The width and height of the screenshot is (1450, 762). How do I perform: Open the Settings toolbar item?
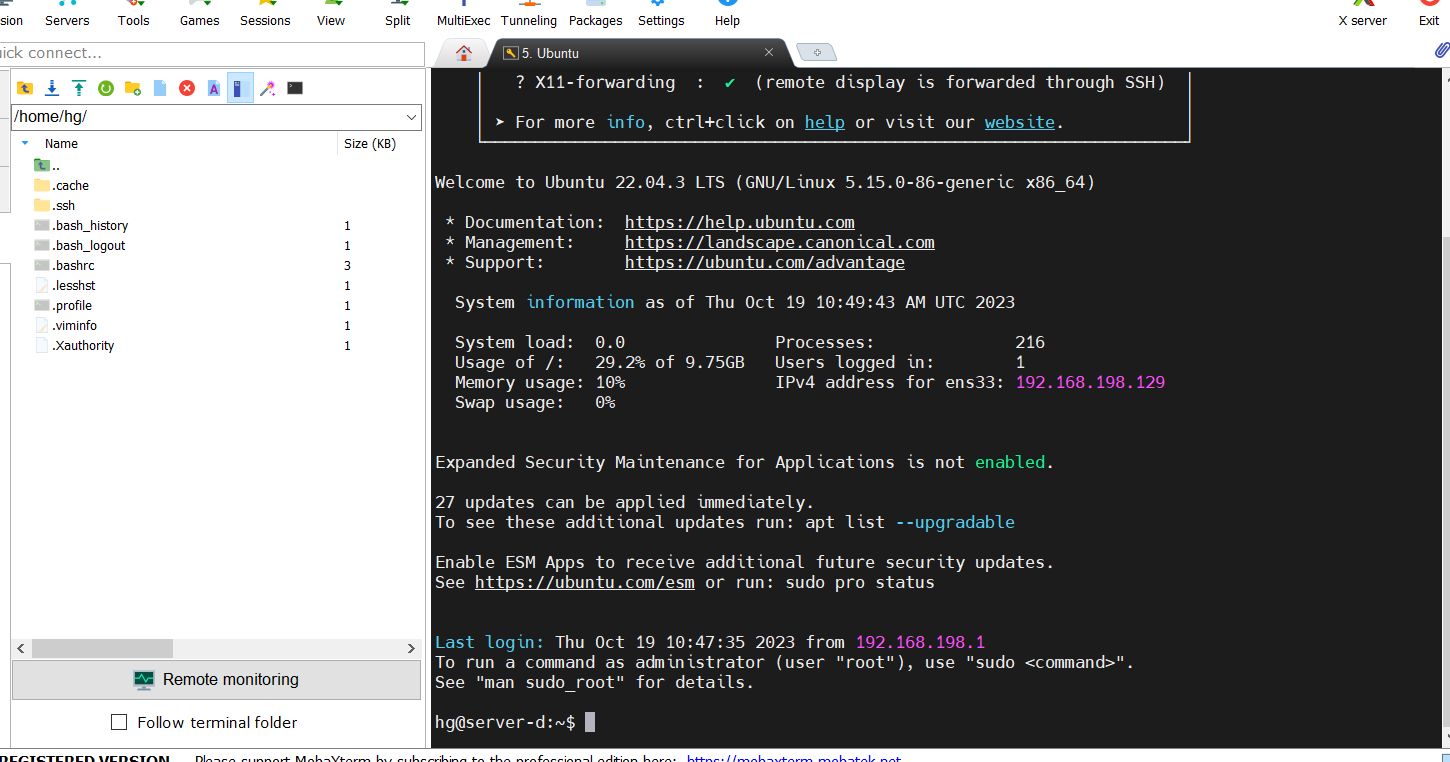click(x=661, y=14)
